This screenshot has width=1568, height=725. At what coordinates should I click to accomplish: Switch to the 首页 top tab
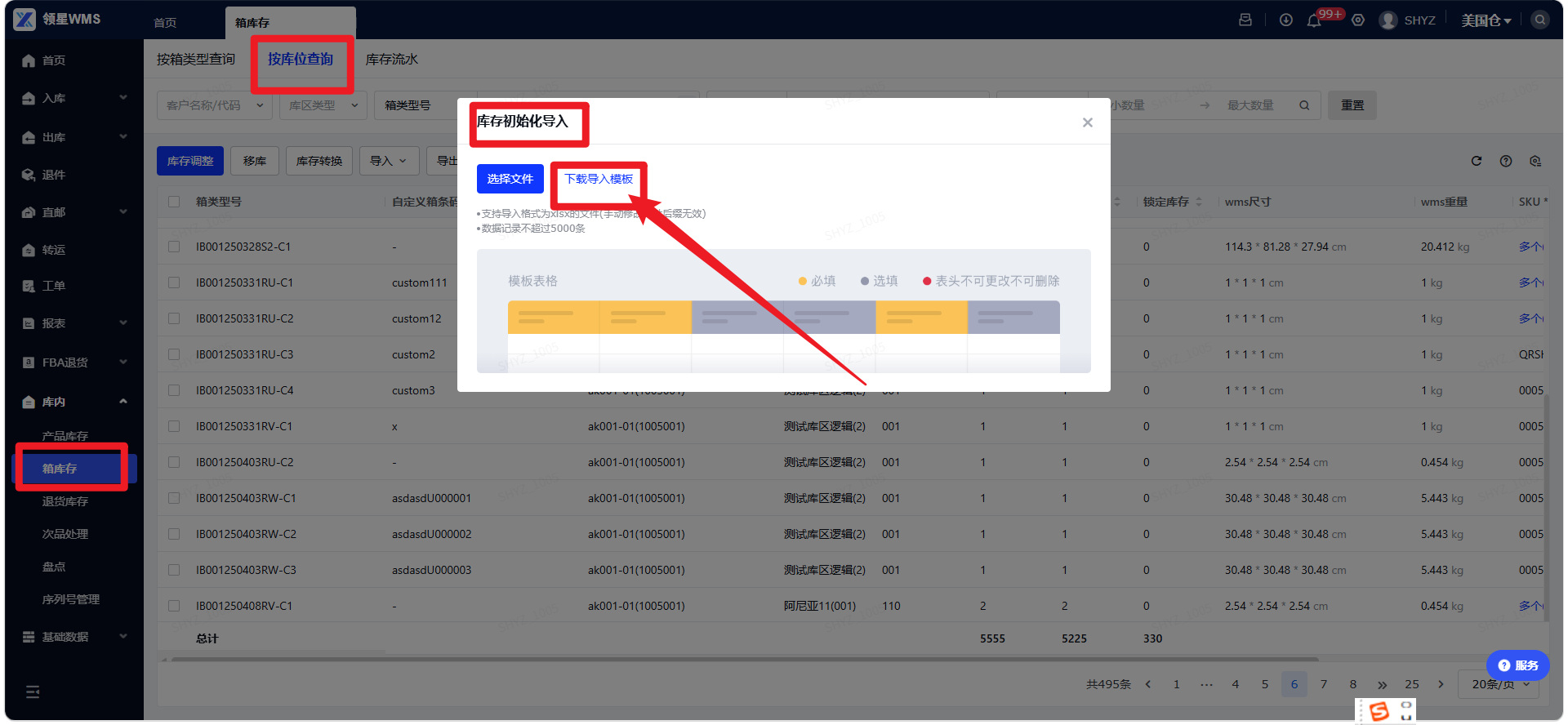tap(165, 23)
